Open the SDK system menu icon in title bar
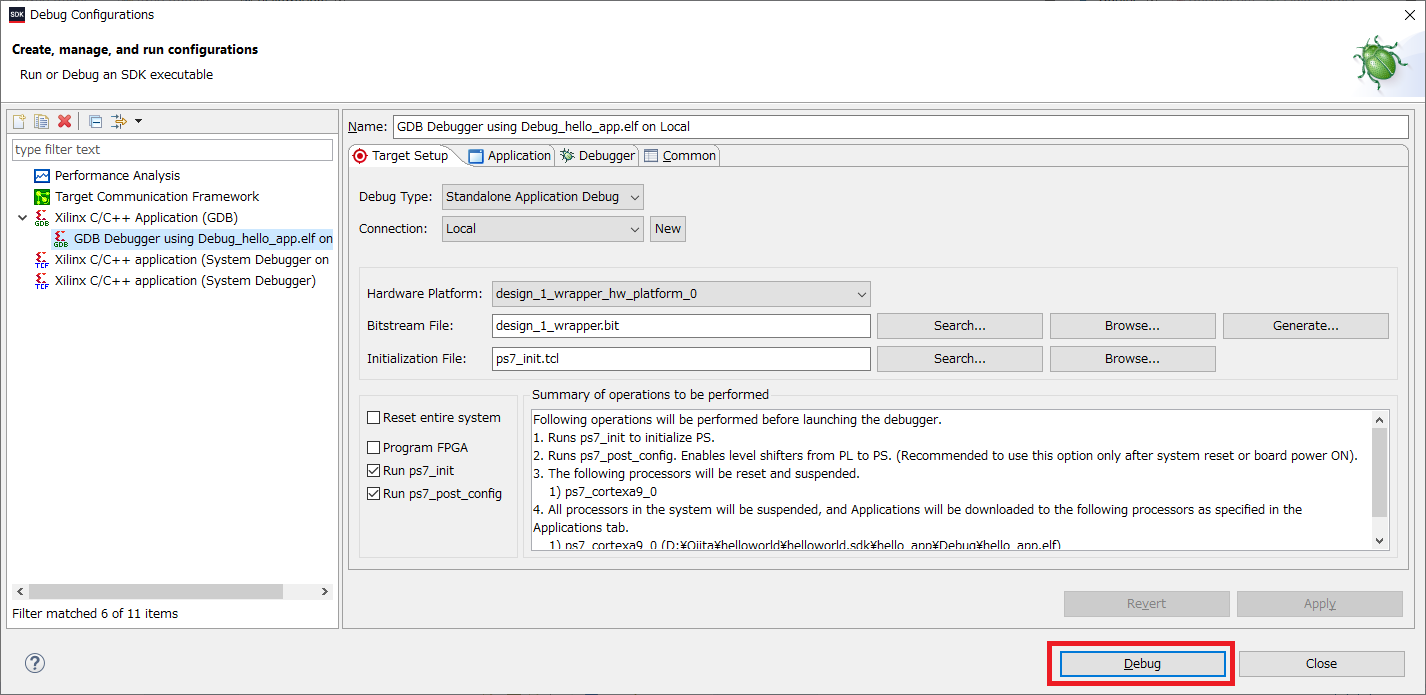This screenshot has width=1426, height=695. [17, 14]
